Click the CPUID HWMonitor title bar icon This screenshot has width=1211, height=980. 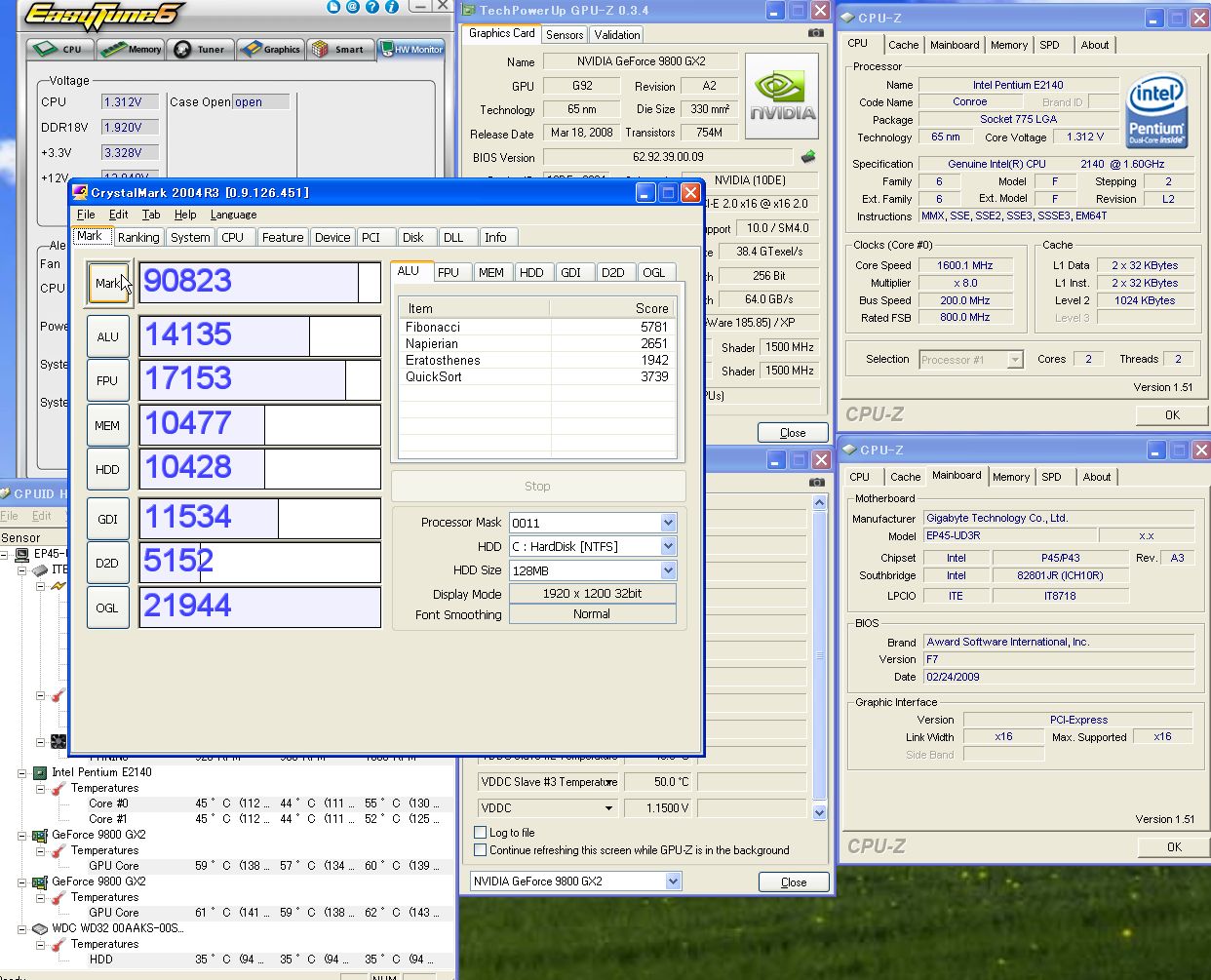tap(7, 493)
